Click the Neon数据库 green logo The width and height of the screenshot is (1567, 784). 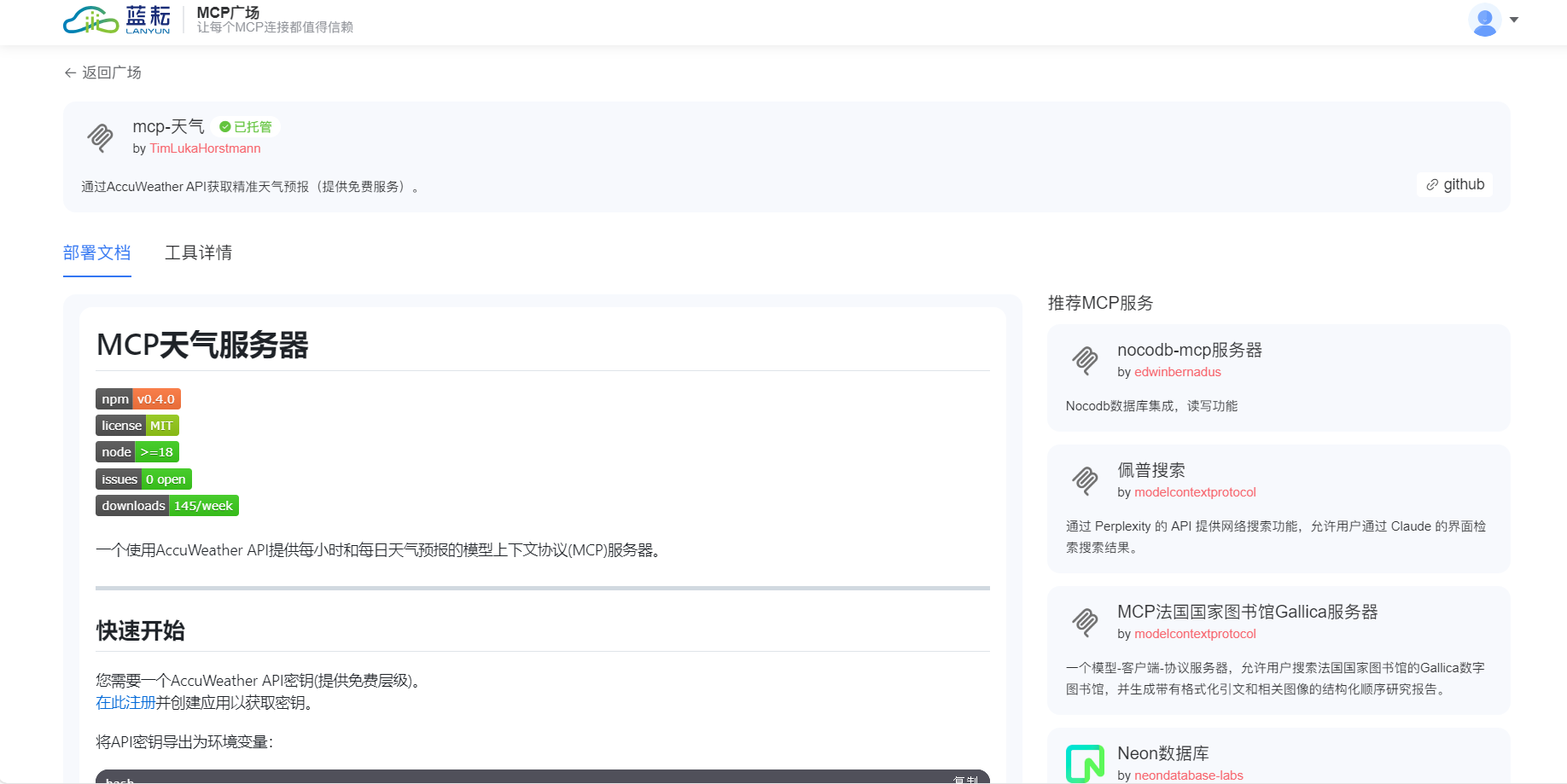1085,764
